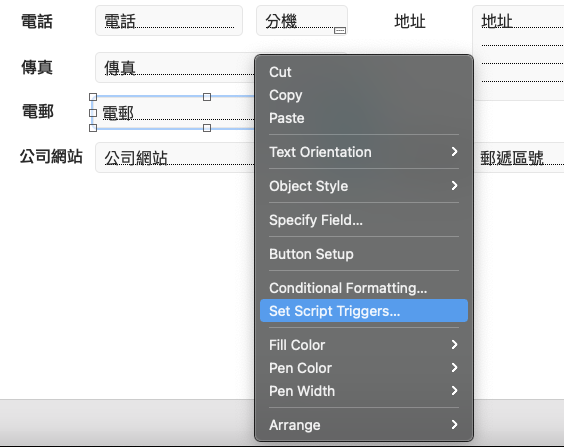Click the 分機 extension field
Viewport: 564px width, 447px height.
(302, 20)
